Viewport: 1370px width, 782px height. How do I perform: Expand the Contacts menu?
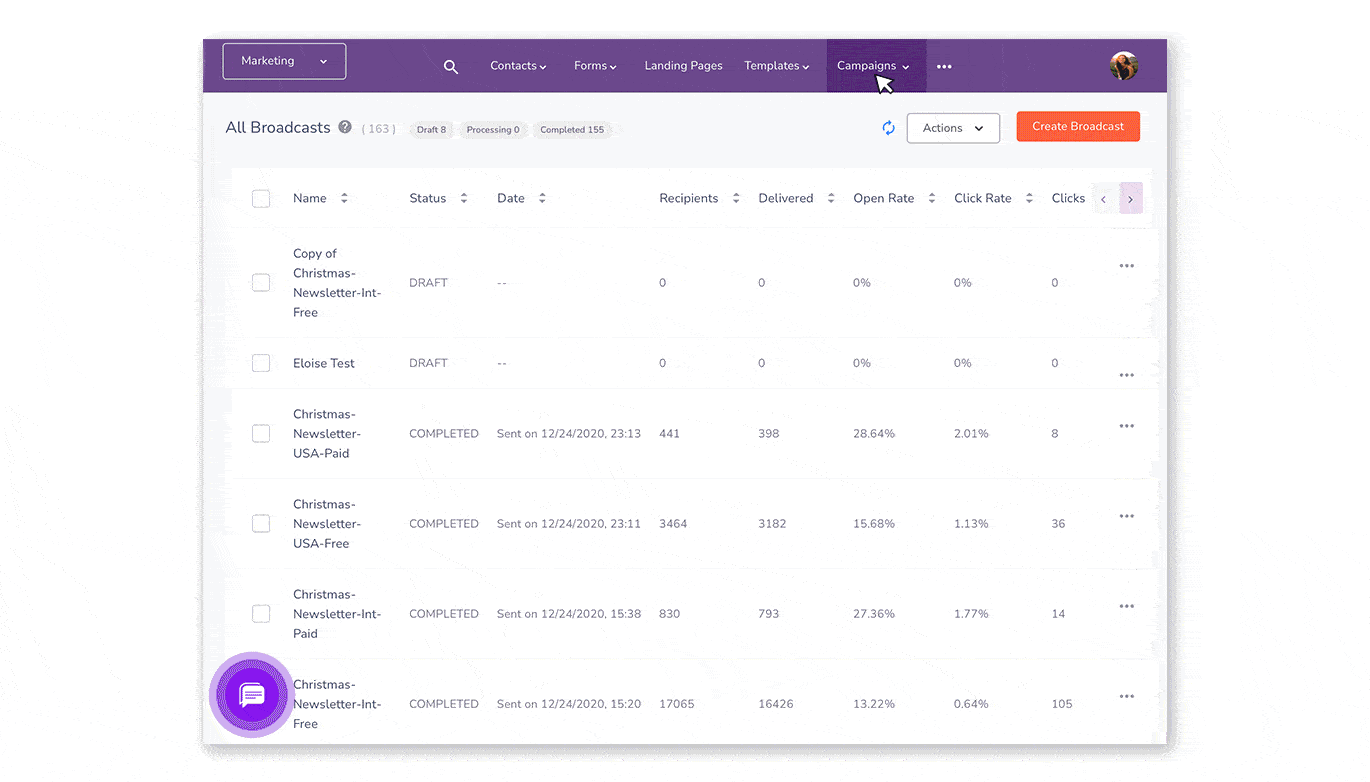517,66
